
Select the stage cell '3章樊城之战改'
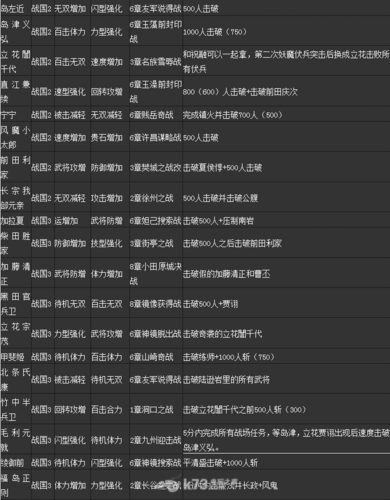pos(155,168)
